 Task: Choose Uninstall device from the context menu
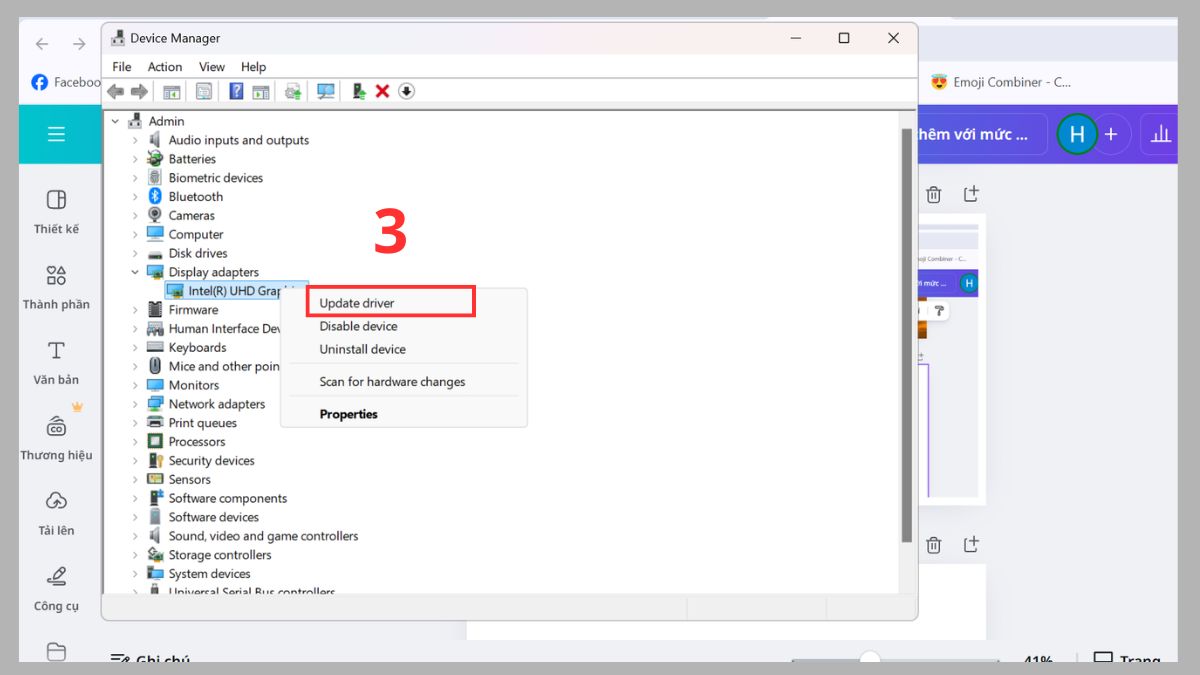click(x=362, y=349)
